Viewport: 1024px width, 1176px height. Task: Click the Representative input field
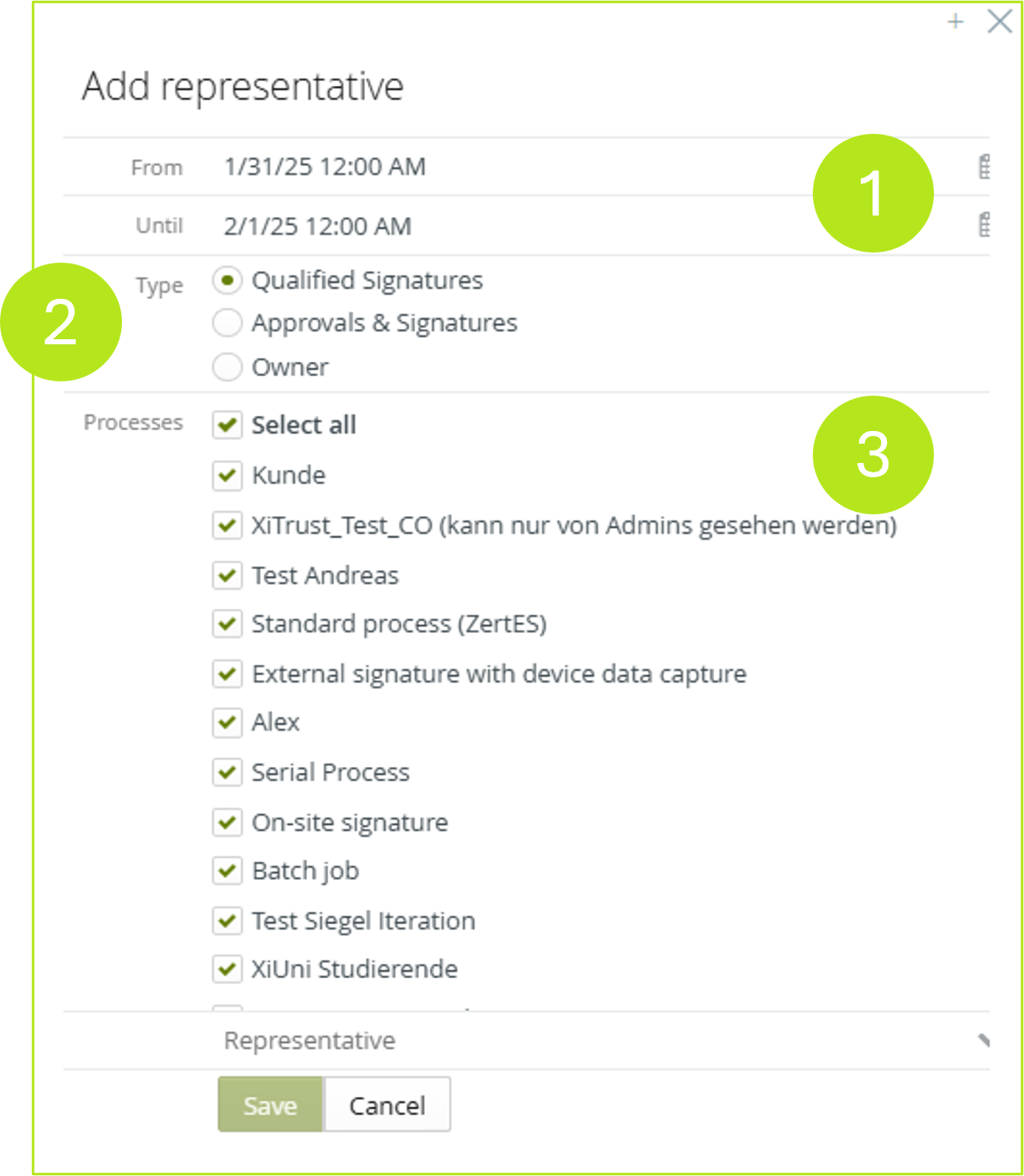point(589,1040)
